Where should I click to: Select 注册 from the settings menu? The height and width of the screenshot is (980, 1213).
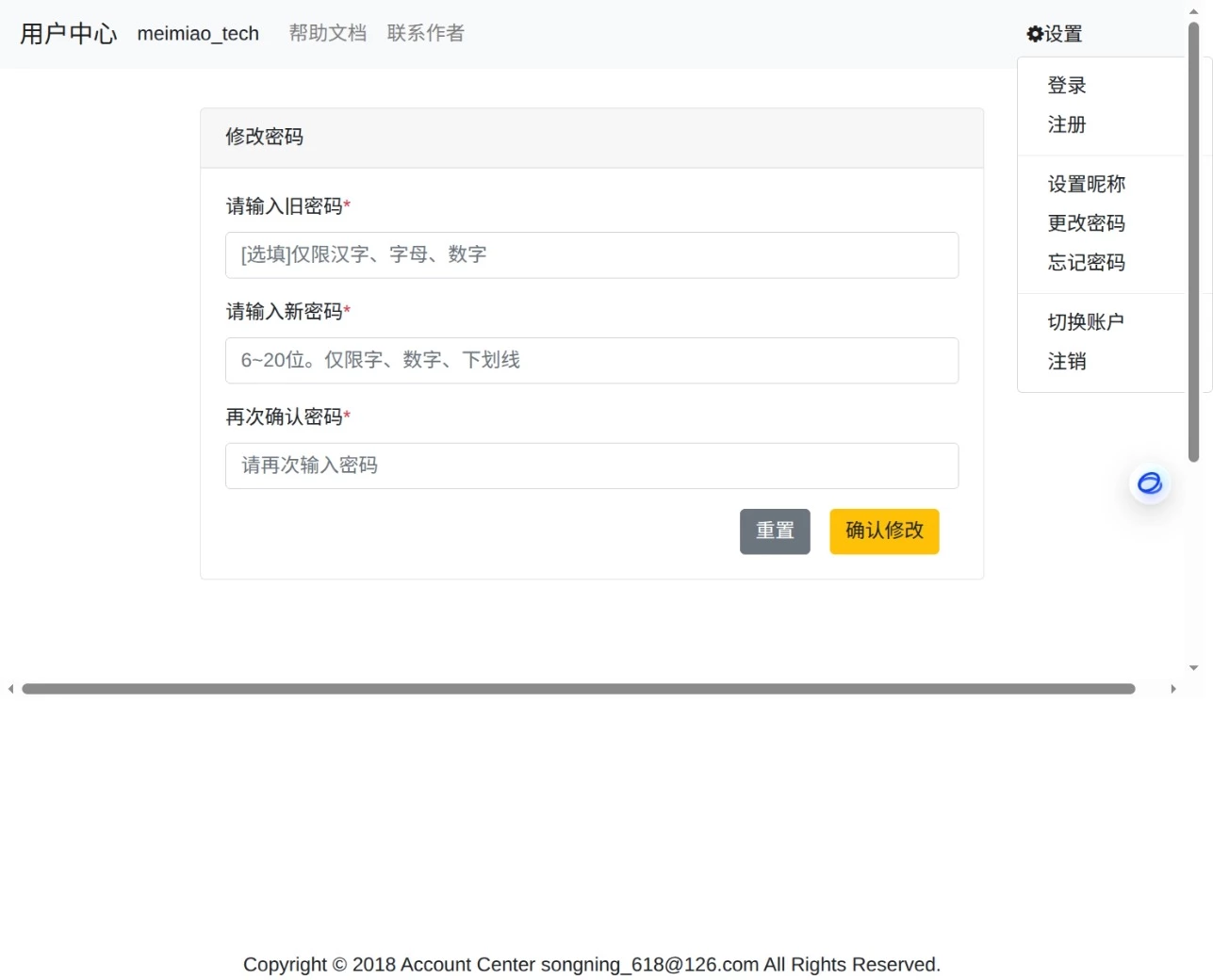1066,124
